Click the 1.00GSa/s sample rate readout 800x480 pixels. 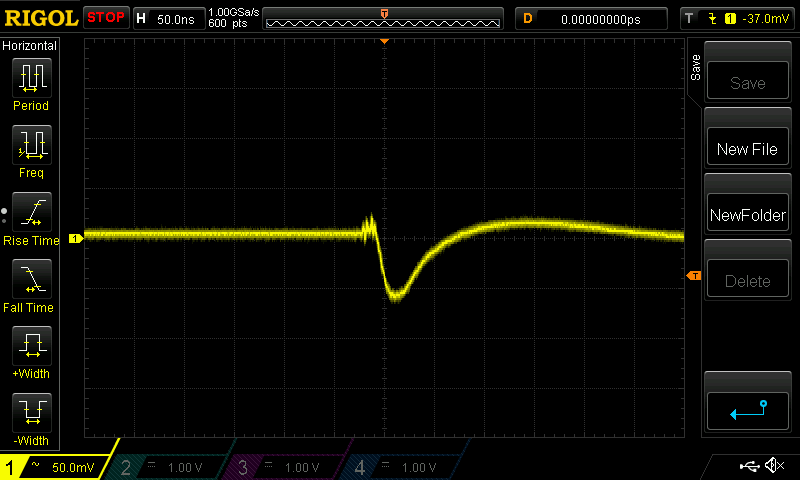point(234,12)
